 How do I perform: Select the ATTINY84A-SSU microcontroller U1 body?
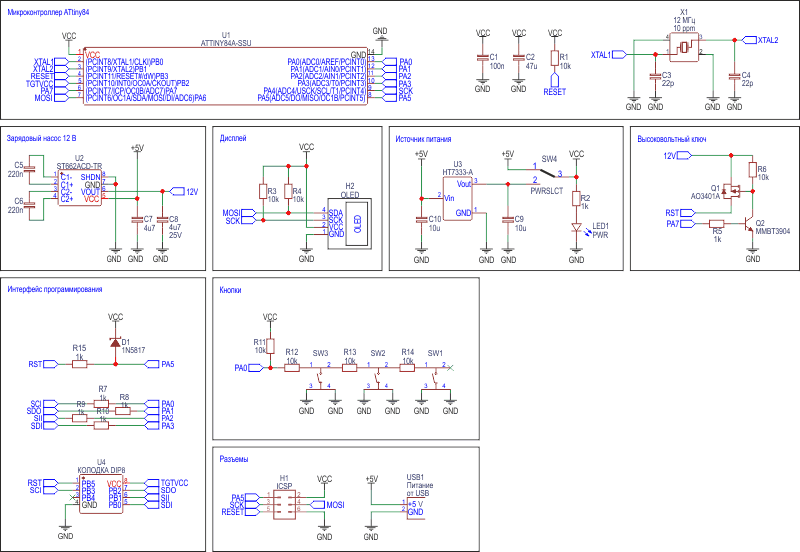click(226, 77)
